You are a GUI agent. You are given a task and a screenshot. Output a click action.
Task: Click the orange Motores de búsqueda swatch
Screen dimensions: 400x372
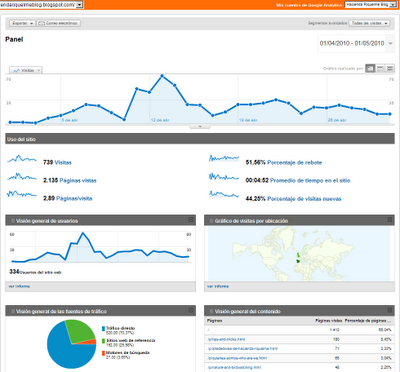point(103,353)
